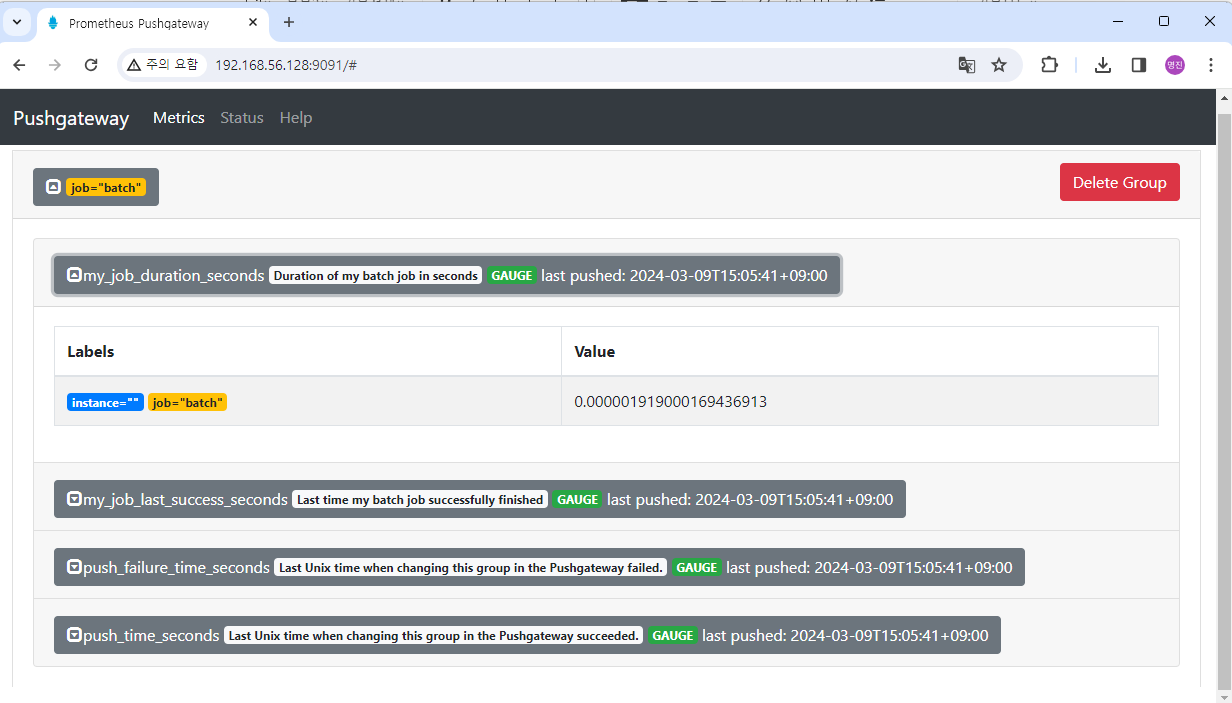
Task: Click the job="batch" label in the table row
Action: 187,402
